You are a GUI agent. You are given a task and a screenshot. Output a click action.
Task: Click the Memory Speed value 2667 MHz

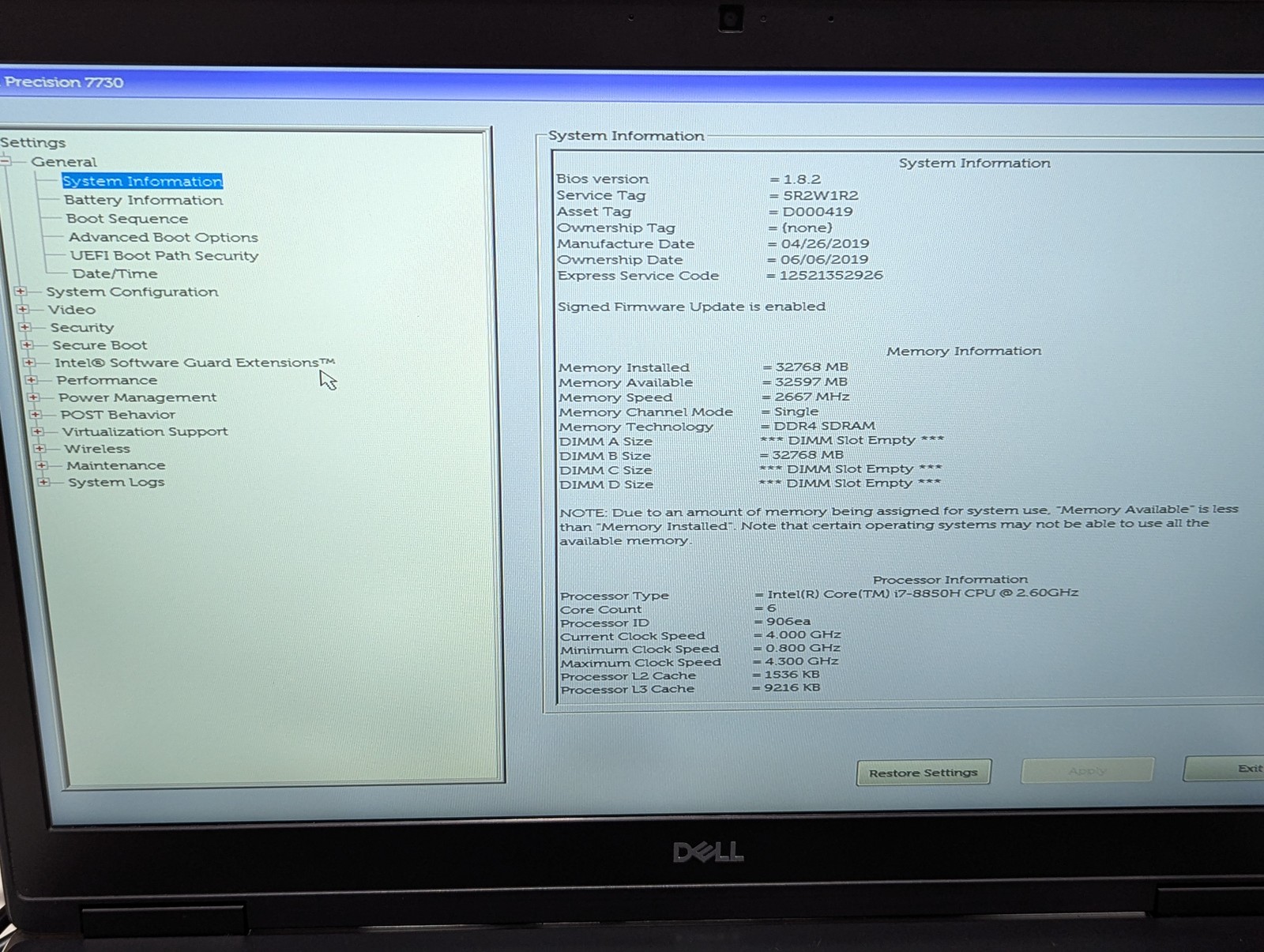coord(811,397)
